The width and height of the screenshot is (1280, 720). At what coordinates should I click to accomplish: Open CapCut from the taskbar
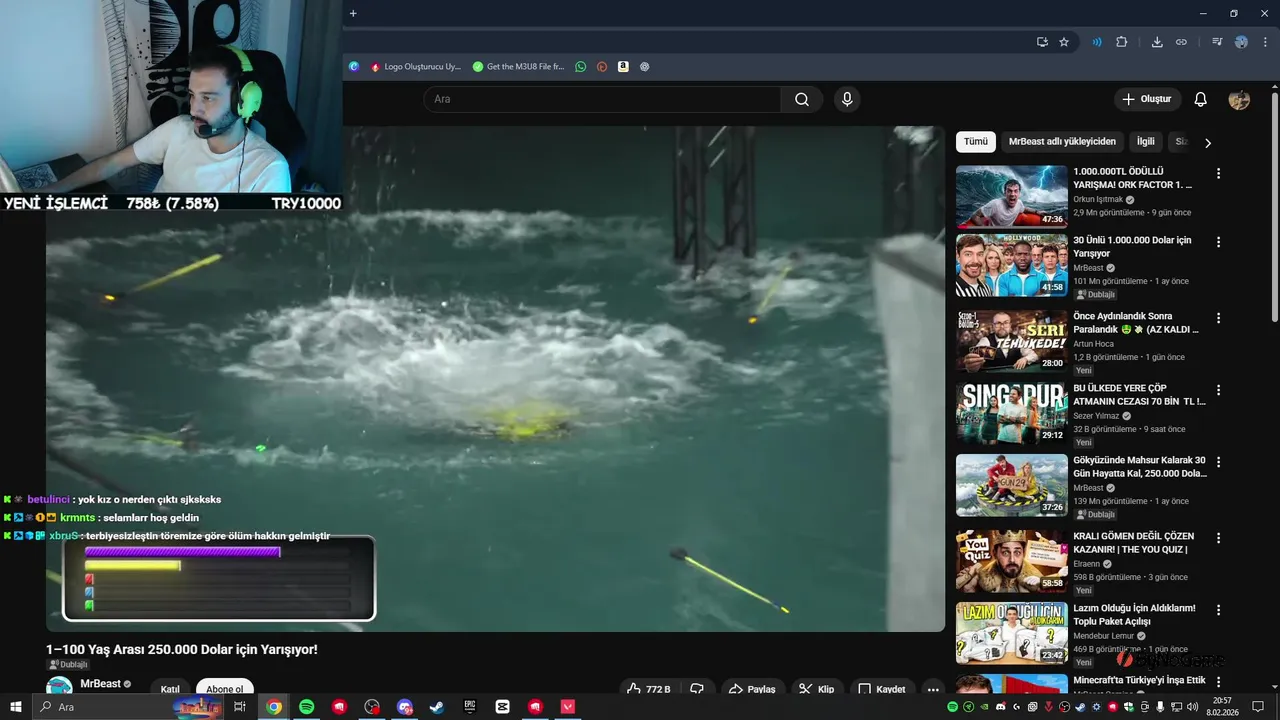pyautogui.click(x=502, y=707)
